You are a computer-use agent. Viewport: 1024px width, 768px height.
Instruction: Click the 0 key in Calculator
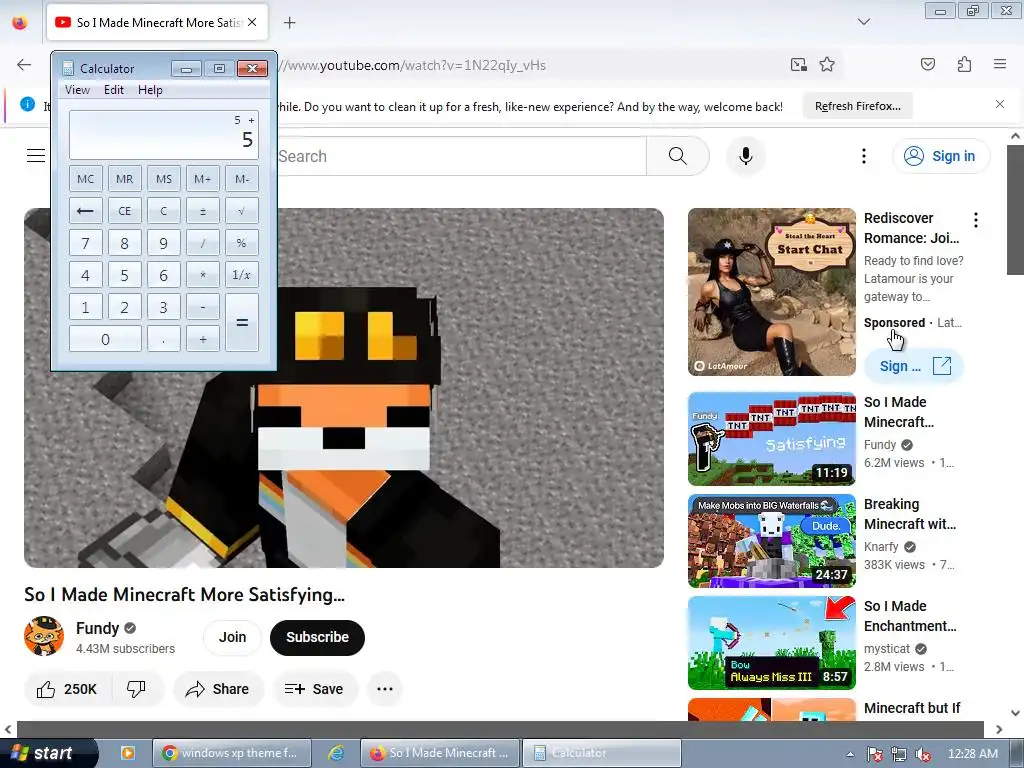[x=105, y=339]
